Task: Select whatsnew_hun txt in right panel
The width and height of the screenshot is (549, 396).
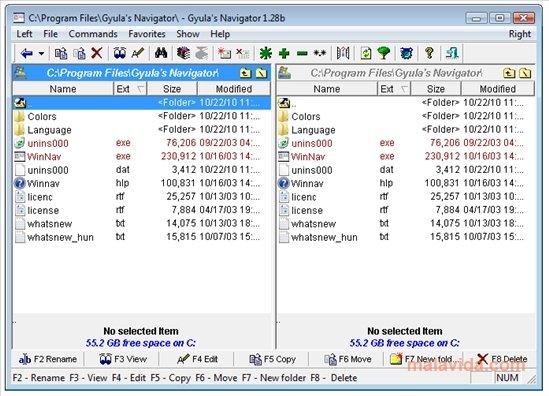Action: click(x=405, y=237)
